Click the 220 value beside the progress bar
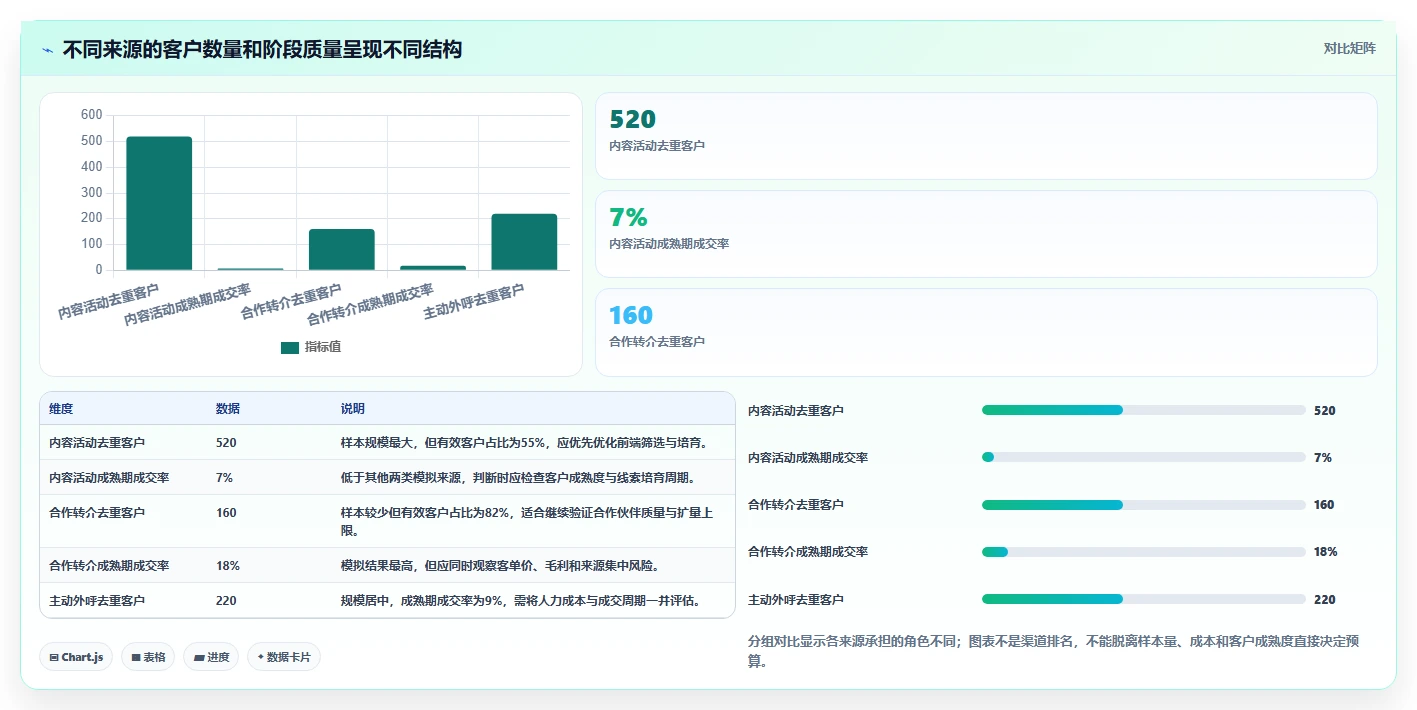This screenshot has width=1417, height=710. coord(1325,600)
